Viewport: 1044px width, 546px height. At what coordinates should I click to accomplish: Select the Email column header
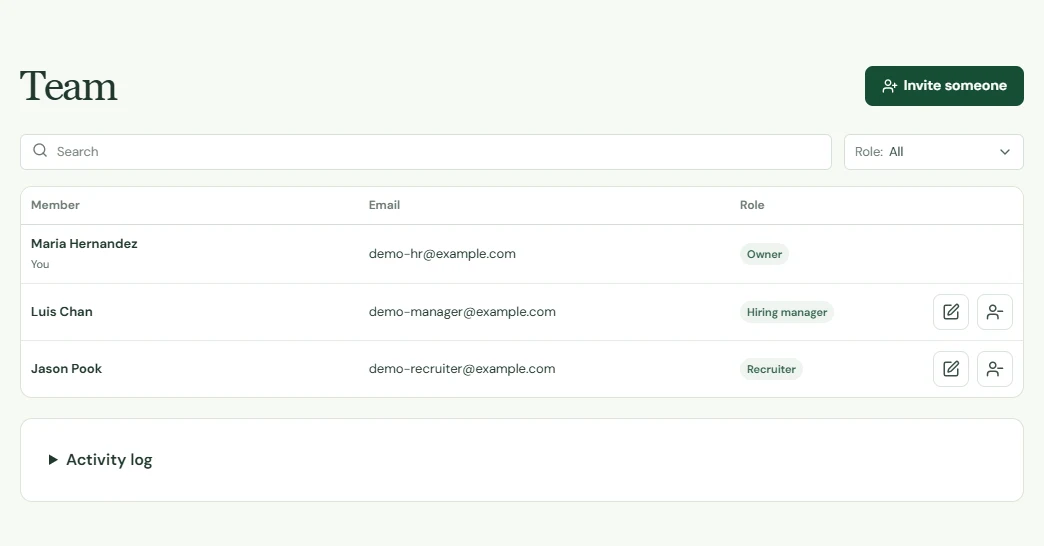[384, 205]
